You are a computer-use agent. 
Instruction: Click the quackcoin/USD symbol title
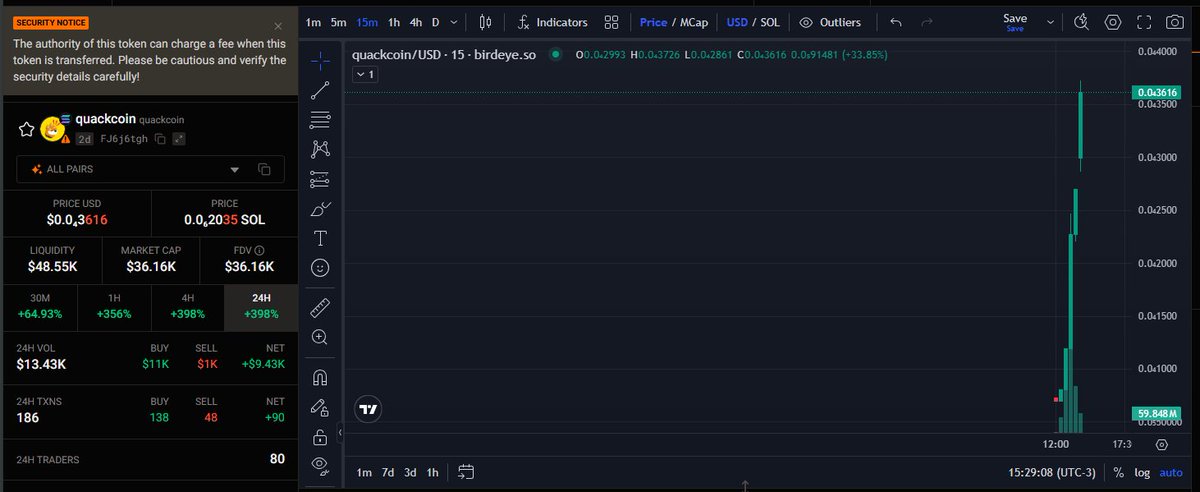tap(444, 55)
